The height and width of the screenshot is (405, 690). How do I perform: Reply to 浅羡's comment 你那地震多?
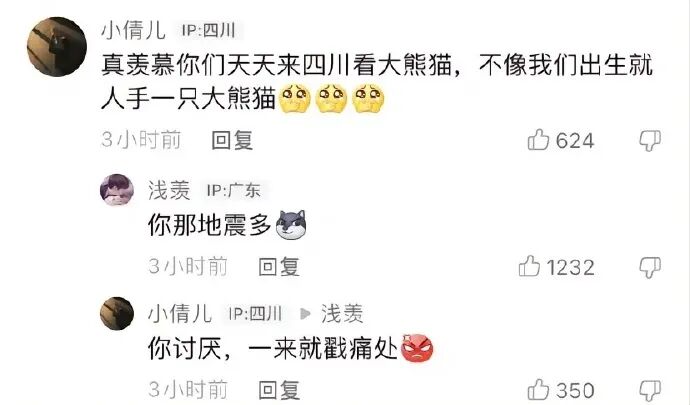(279, 267)
